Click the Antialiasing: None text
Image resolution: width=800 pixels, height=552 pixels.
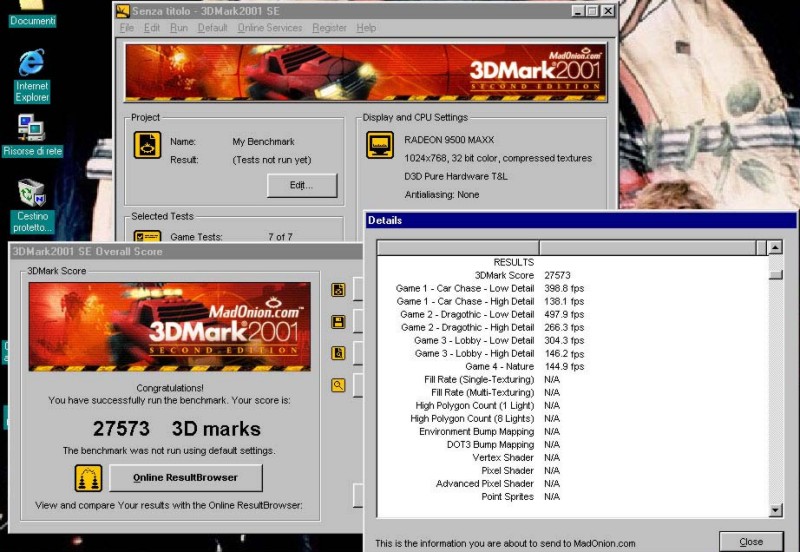point(442,194)
